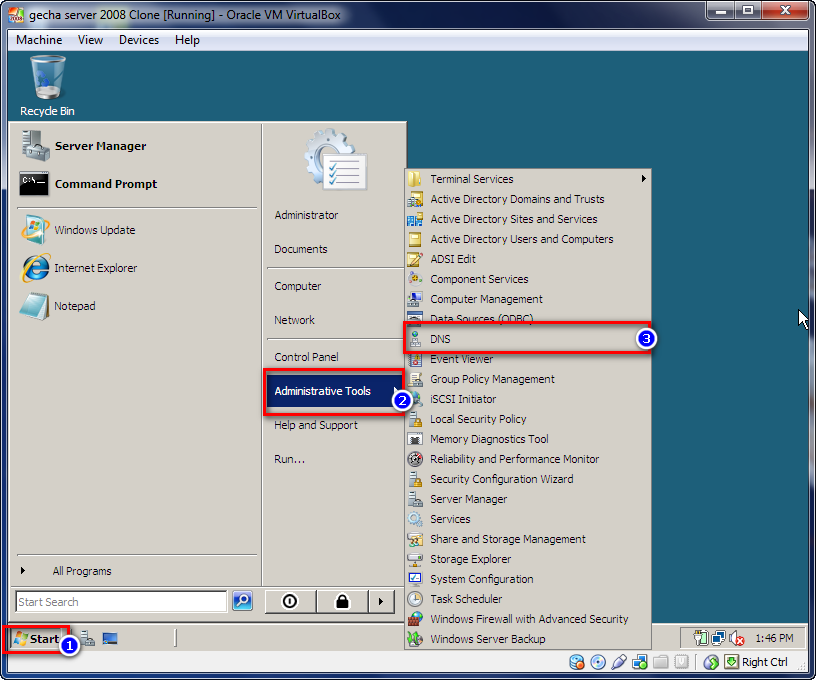The height and width of the screenshot is (680, 816).
Task: Select the Administrative Tools menu entry
Action: point(334,391)
